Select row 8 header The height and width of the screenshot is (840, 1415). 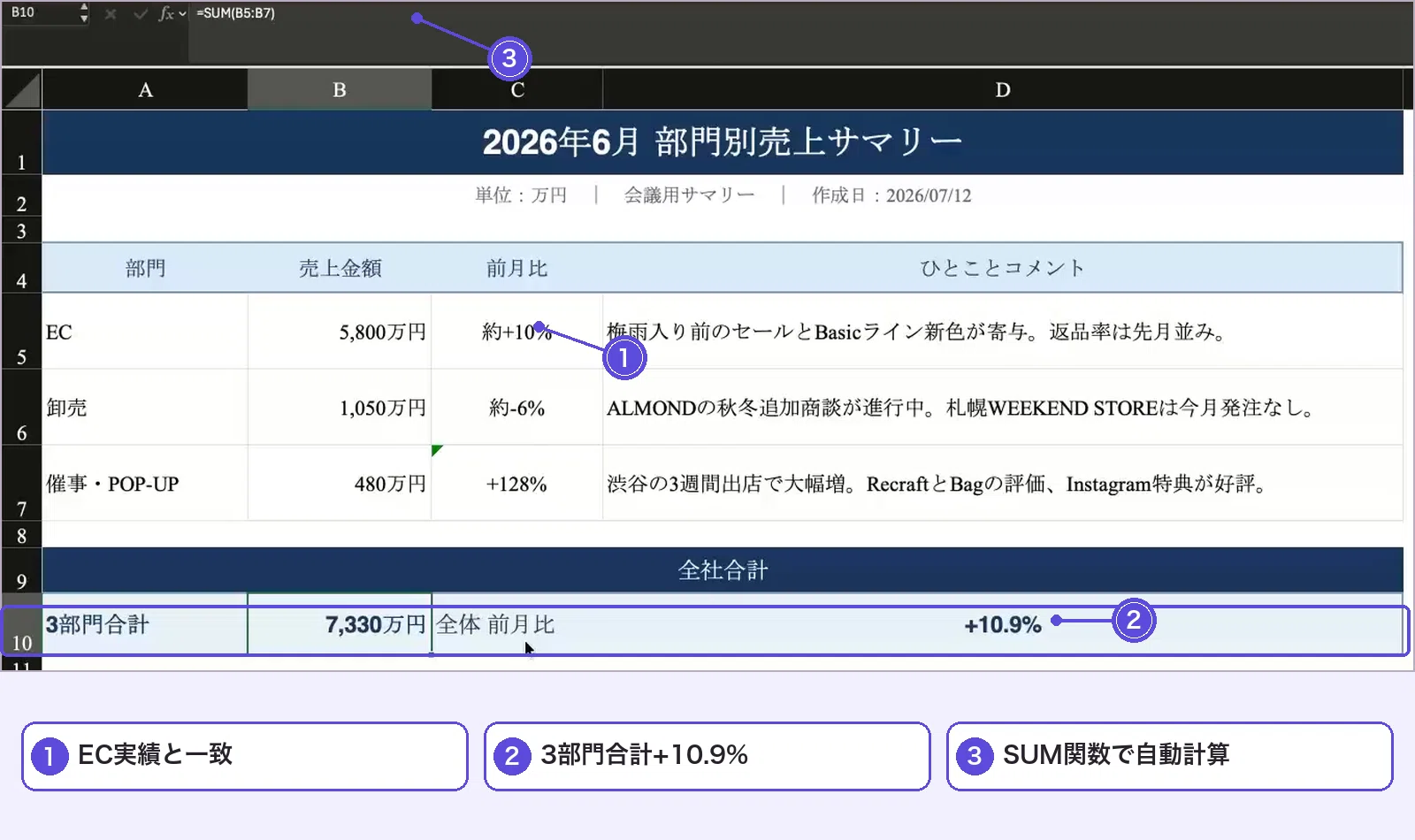pos(21,535)
